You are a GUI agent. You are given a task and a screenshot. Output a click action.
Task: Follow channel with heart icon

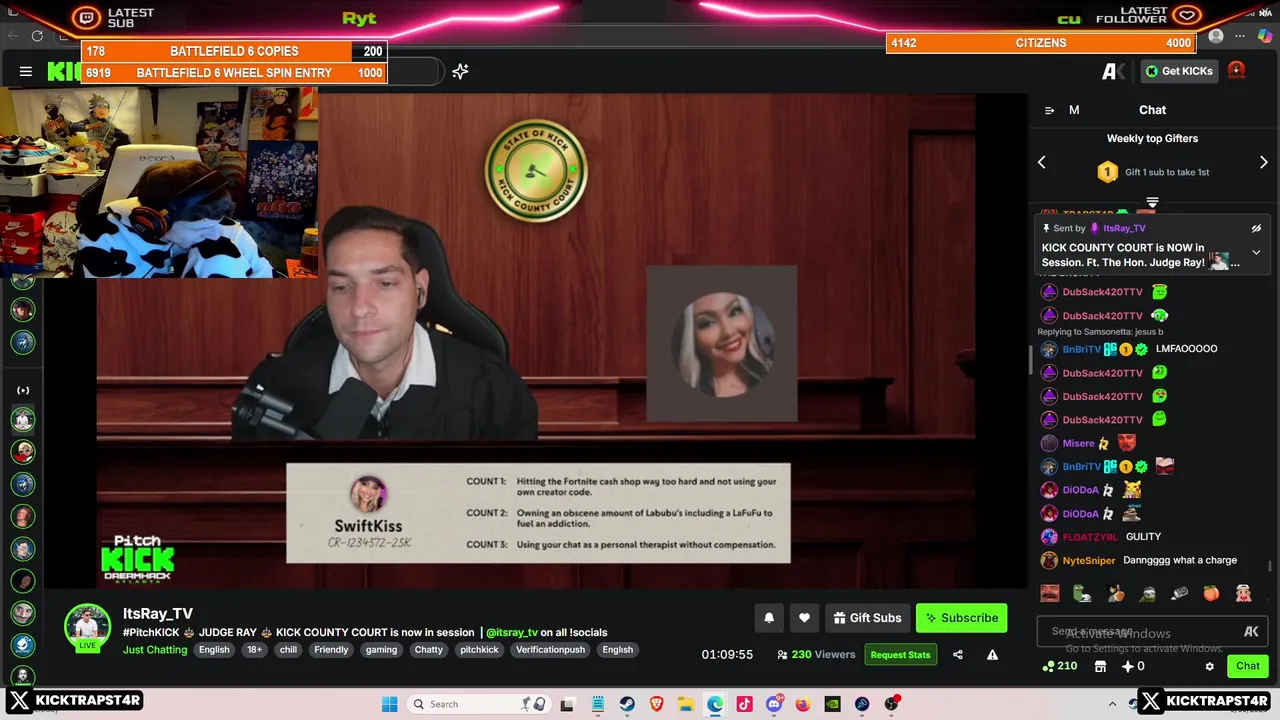click(x=804, y=618)
